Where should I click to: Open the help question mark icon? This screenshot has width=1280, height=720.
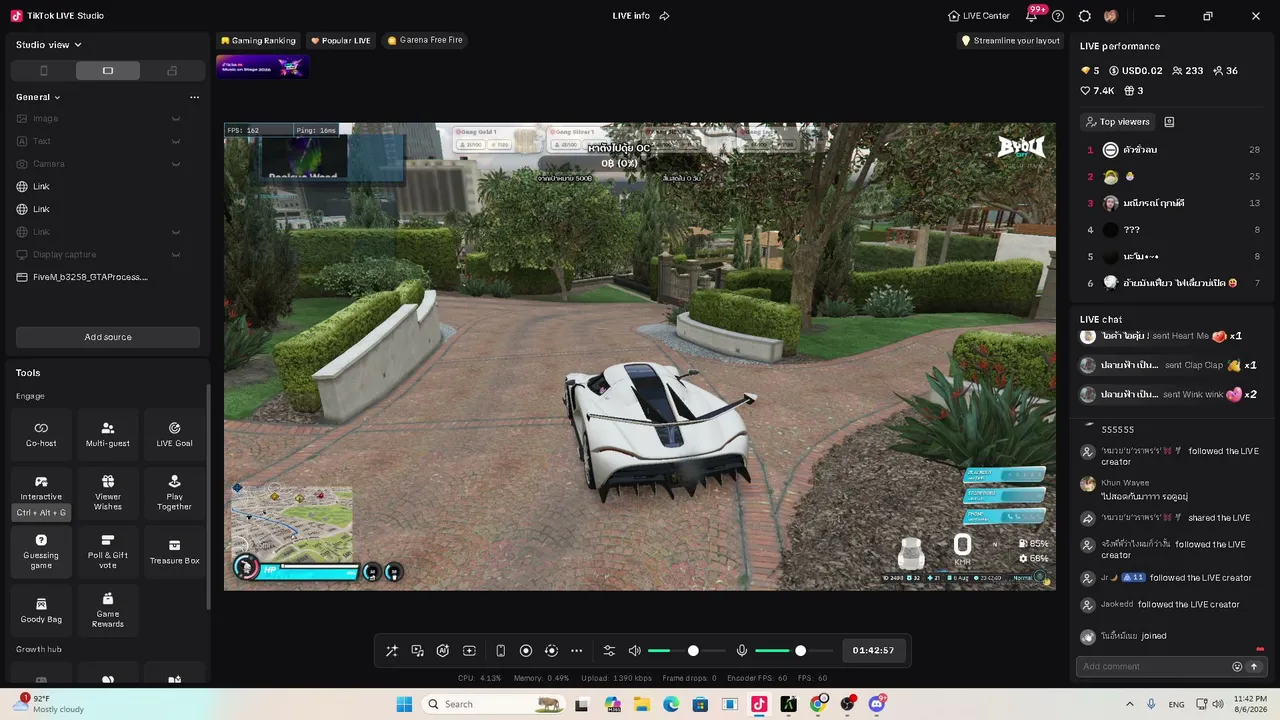[1058, 16]
